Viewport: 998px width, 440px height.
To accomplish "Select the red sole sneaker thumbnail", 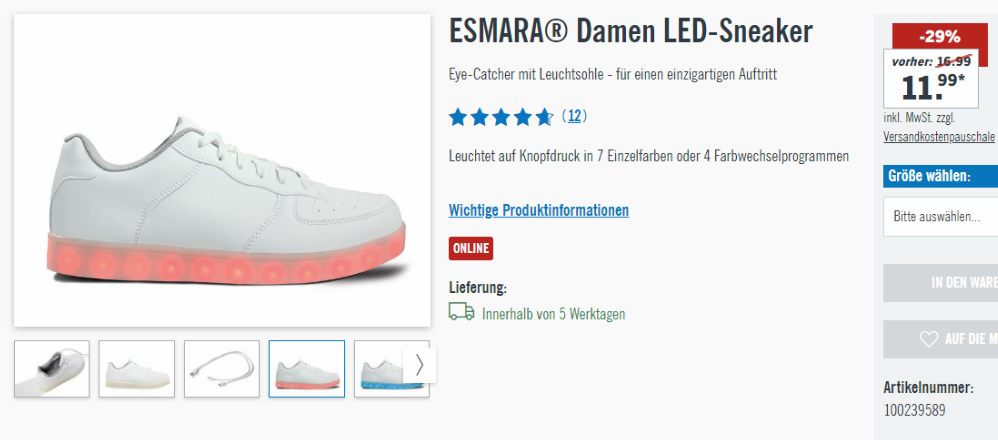I will tap(307, 369).
